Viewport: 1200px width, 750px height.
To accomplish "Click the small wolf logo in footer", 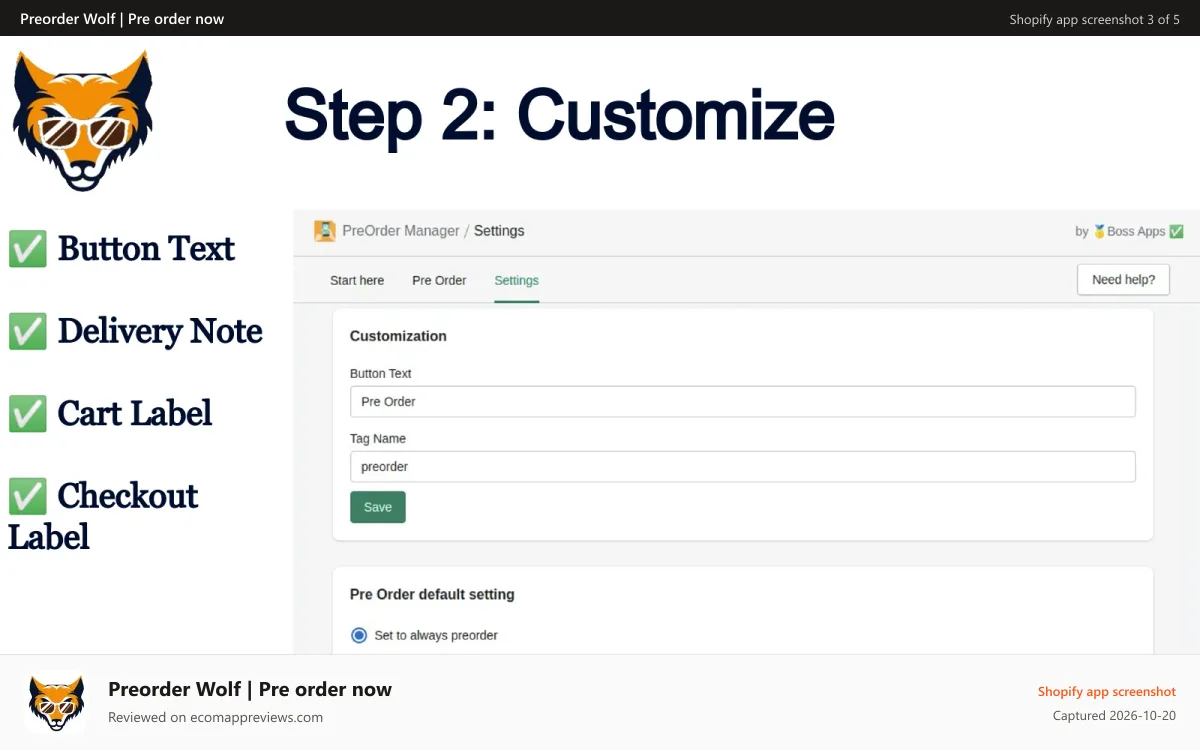I will [56, 702].
